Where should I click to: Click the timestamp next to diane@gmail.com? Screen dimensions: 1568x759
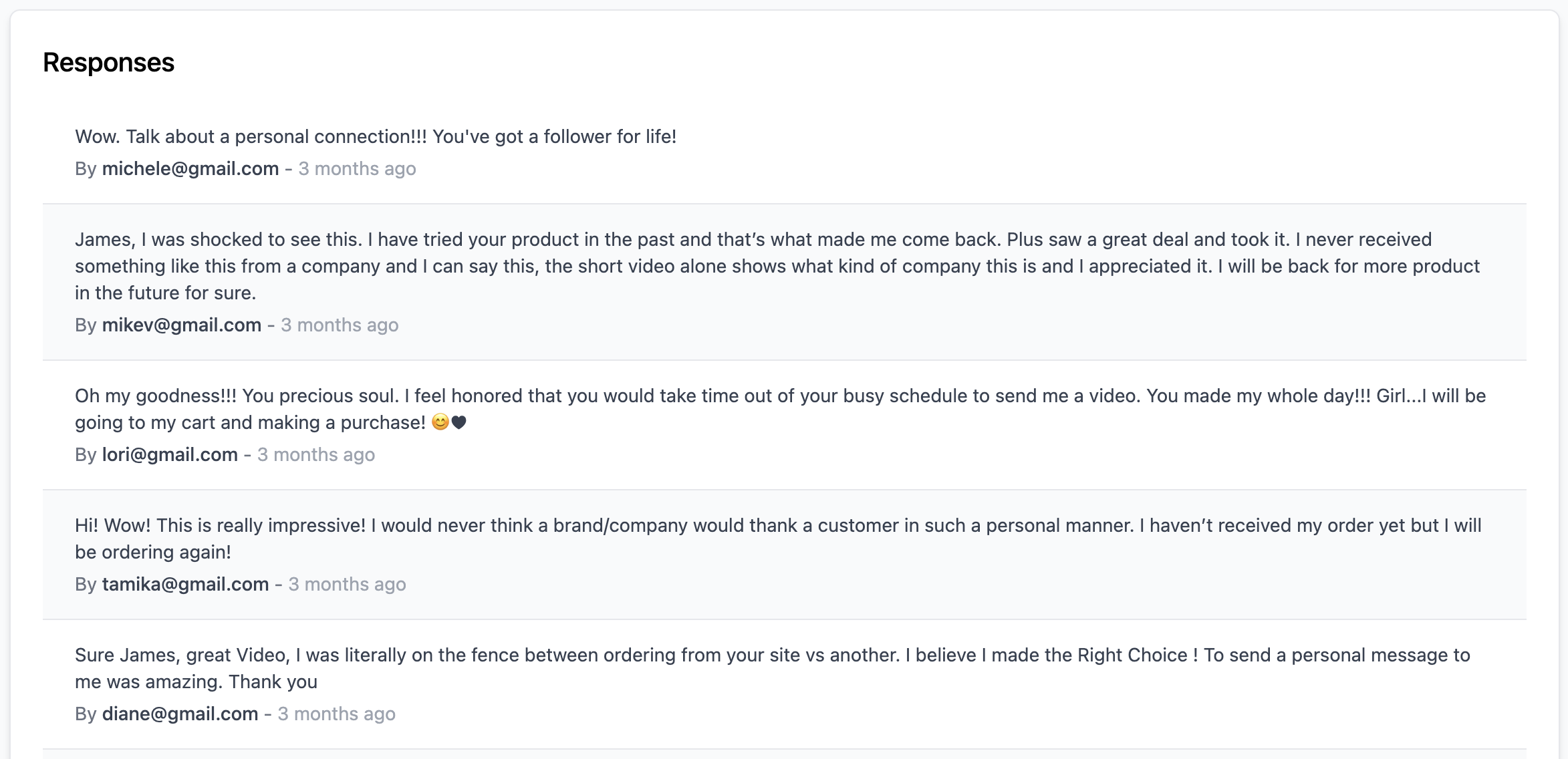[337, 714]
